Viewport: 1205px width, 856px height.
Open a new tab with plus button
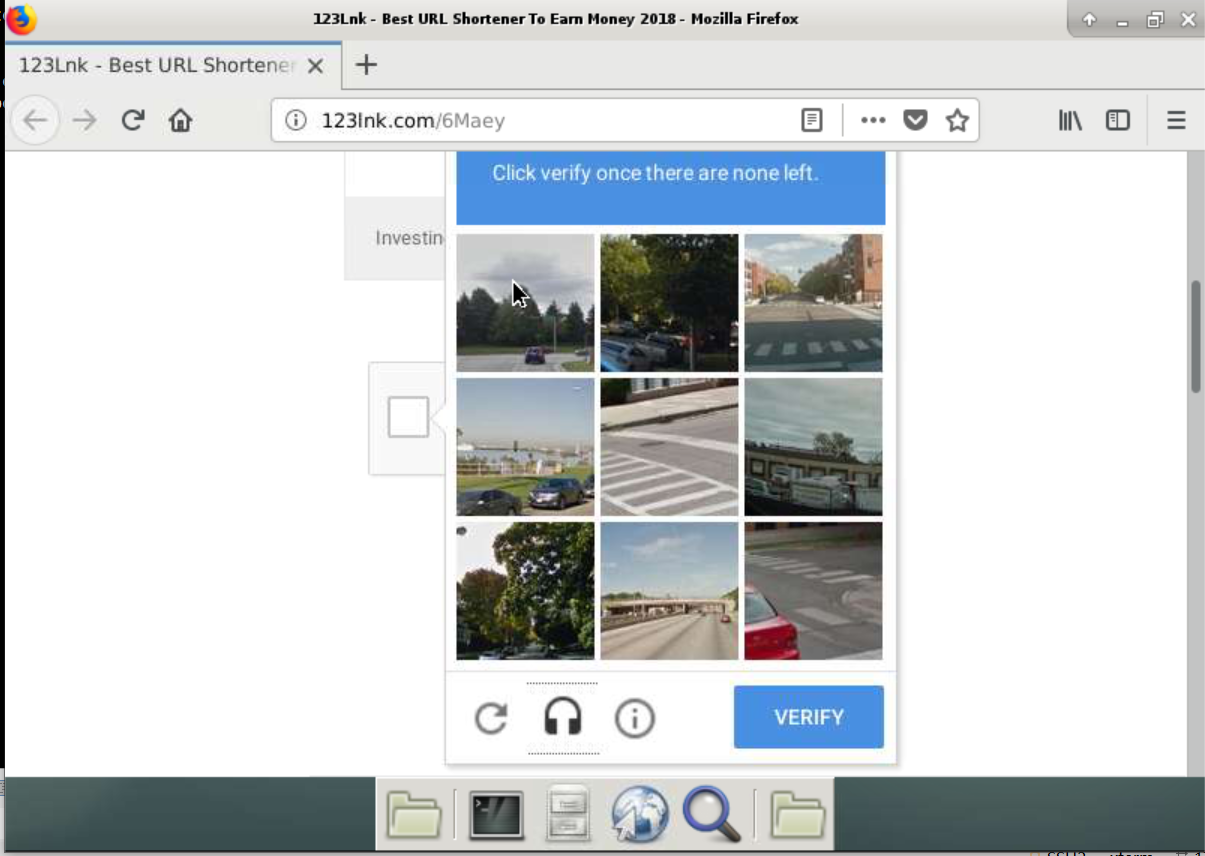point(367,66)
